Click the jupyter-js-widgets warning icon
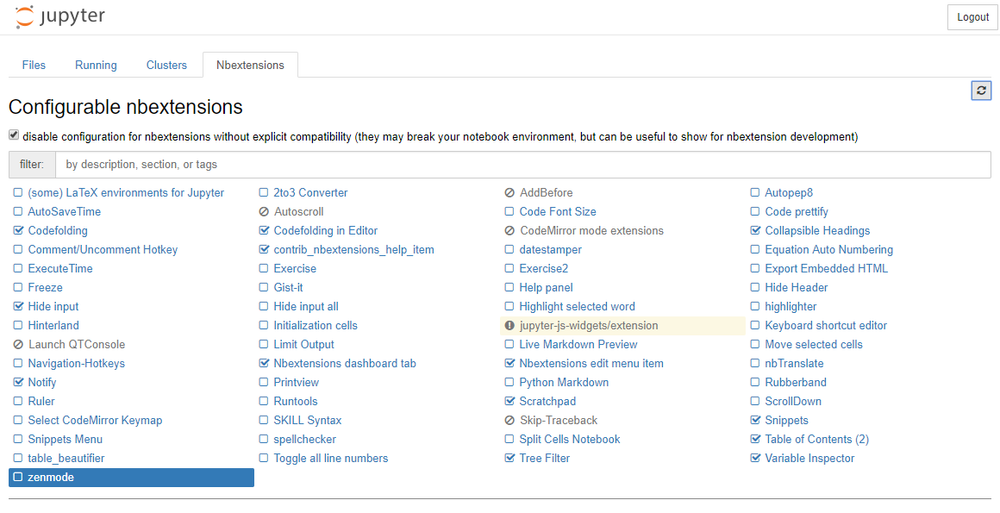Viewport: 1000px width, 513px height. [510, 326]
